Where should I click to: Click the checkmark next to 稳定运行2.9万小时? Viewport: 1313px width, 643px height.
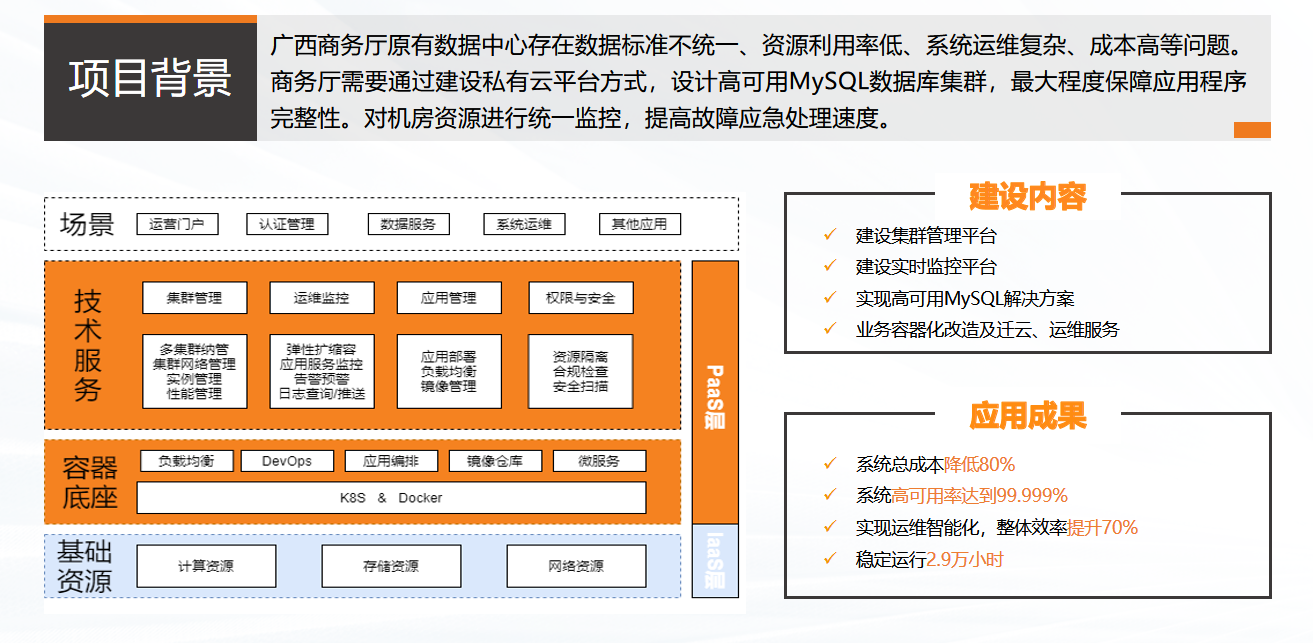coord(829,559)
